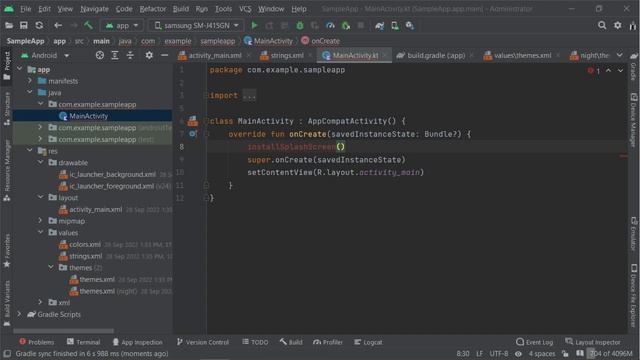Expand the manifests folder

tap(30, 81)
